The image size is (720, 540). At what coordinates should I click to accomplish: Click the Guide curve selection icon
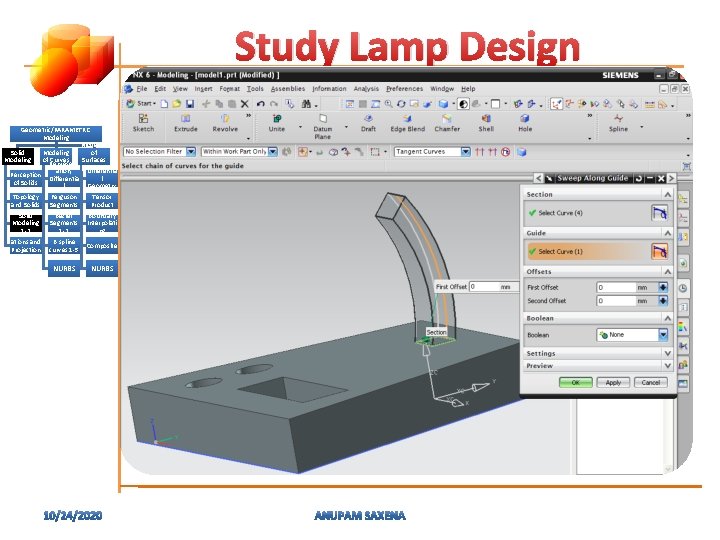(659, 252)
